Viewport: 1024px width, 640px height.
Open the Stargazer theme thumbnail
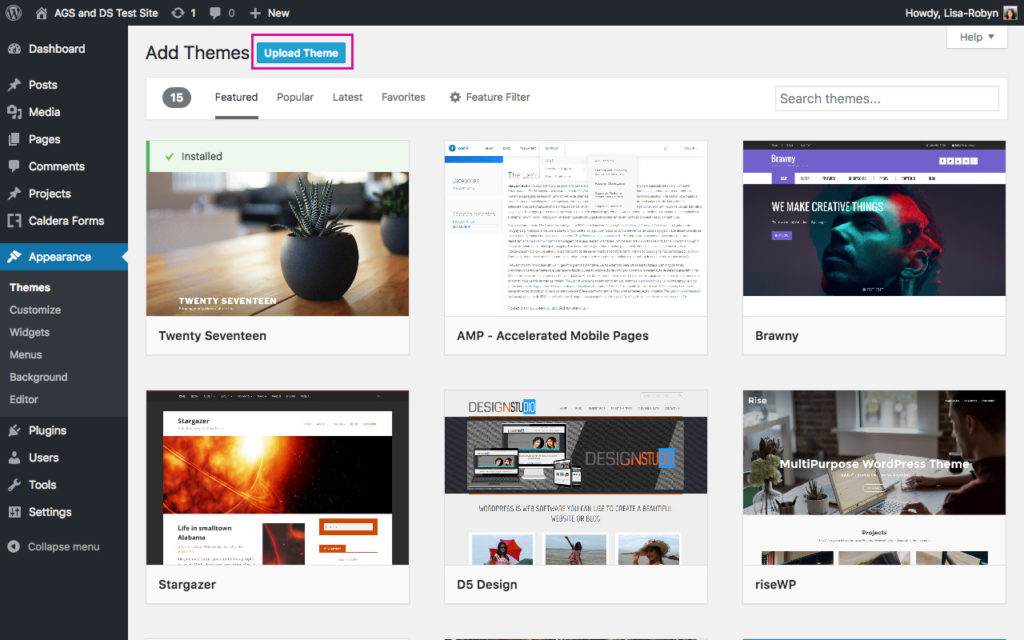tap(278, 477)
